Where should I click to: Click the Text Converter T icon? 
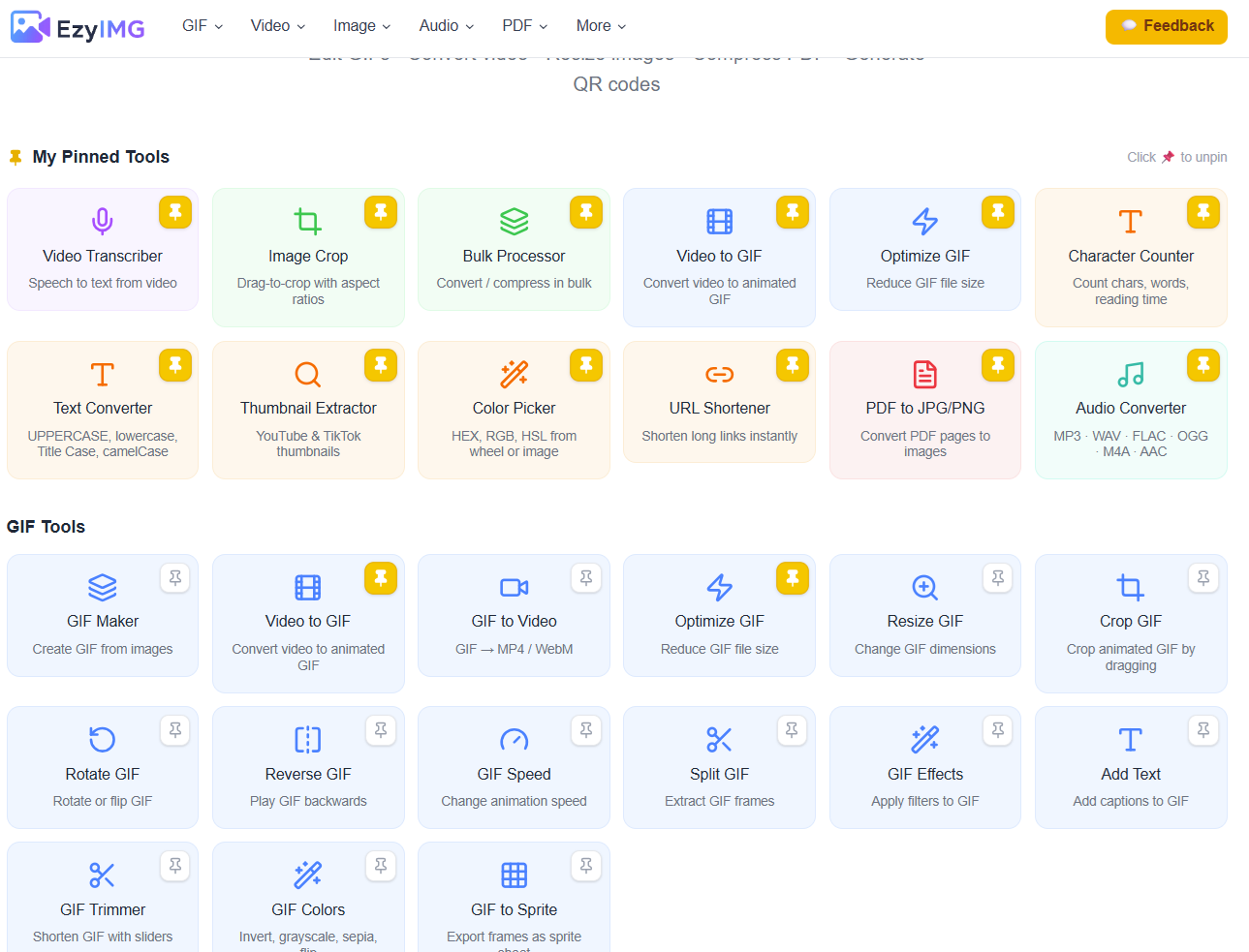point(103,374)
